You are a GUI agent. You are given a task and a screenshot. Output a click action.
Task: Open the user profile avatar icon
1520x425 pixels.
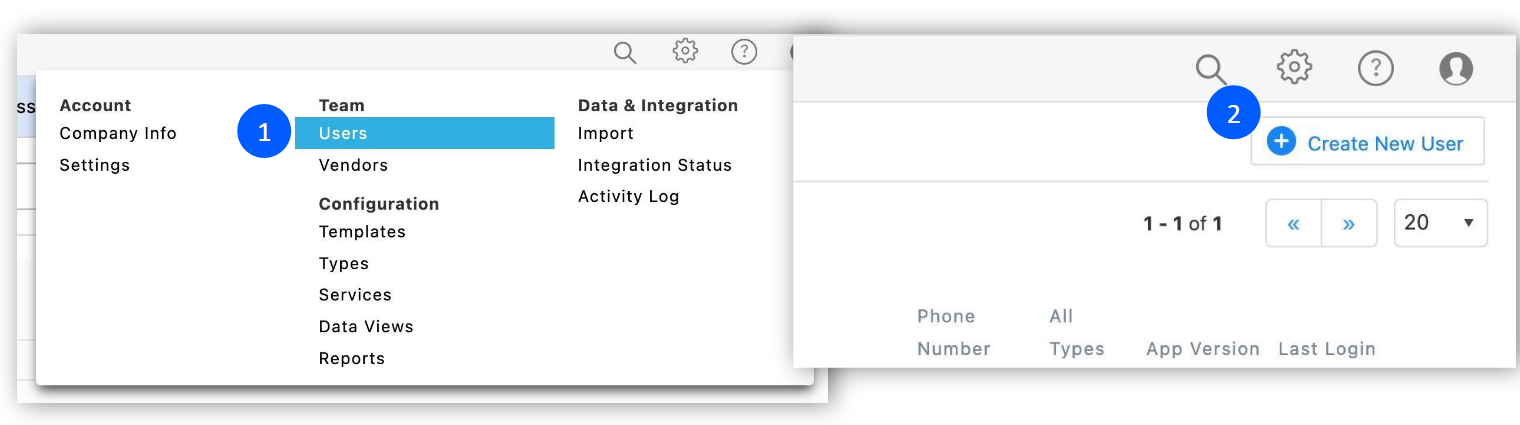click(x=1456, y=69)
